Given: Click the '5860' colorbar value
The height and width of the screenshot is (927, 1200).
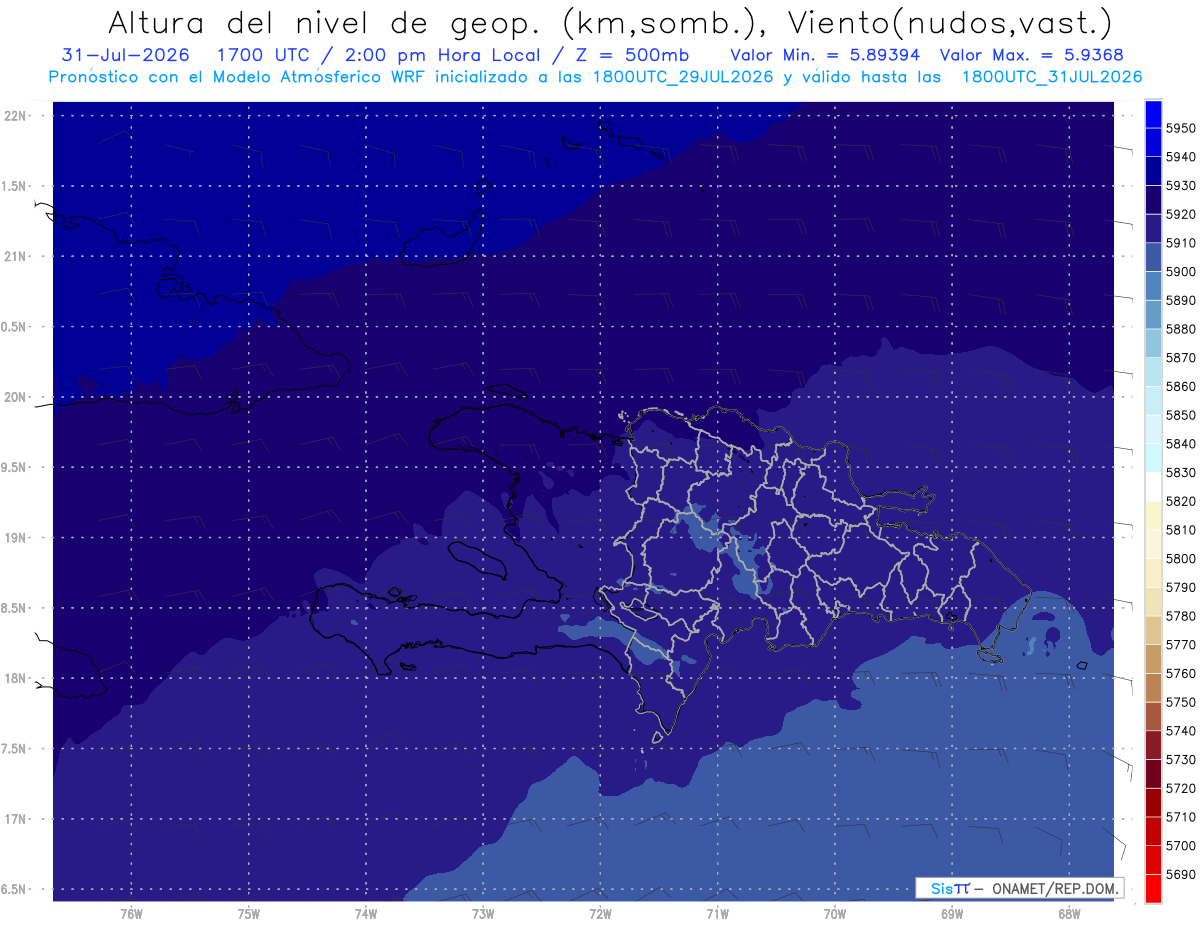Looking at the screenshot, I should (x=1180, y=386).
